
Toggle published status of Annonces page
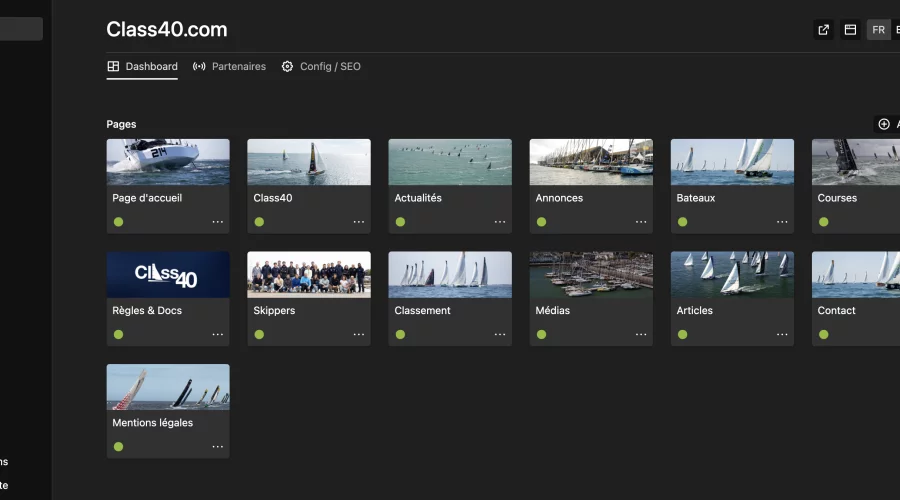541,222
